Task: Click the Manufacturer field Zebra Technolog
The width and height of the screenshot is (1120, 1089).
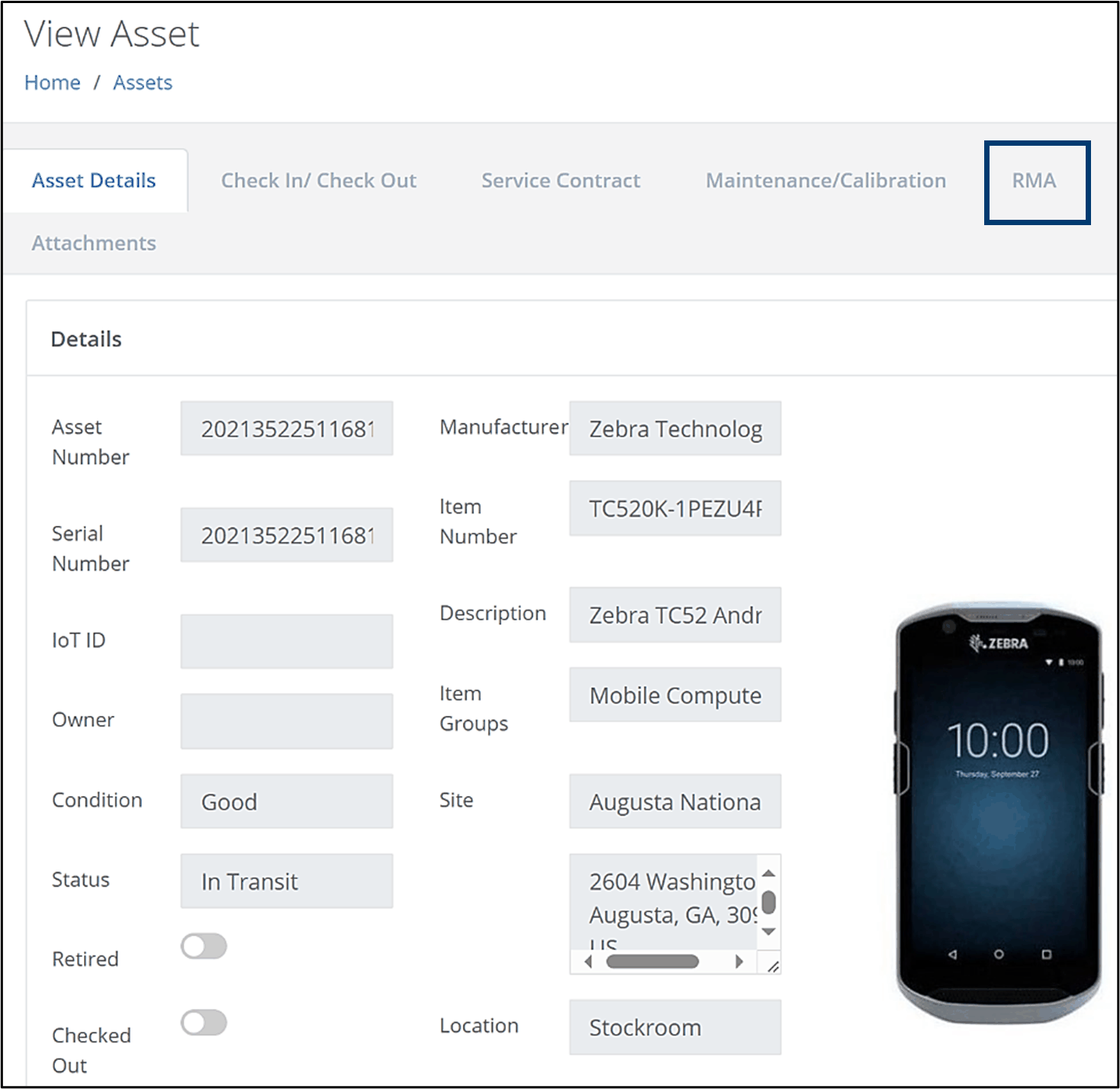Action: tap(675, 428)
